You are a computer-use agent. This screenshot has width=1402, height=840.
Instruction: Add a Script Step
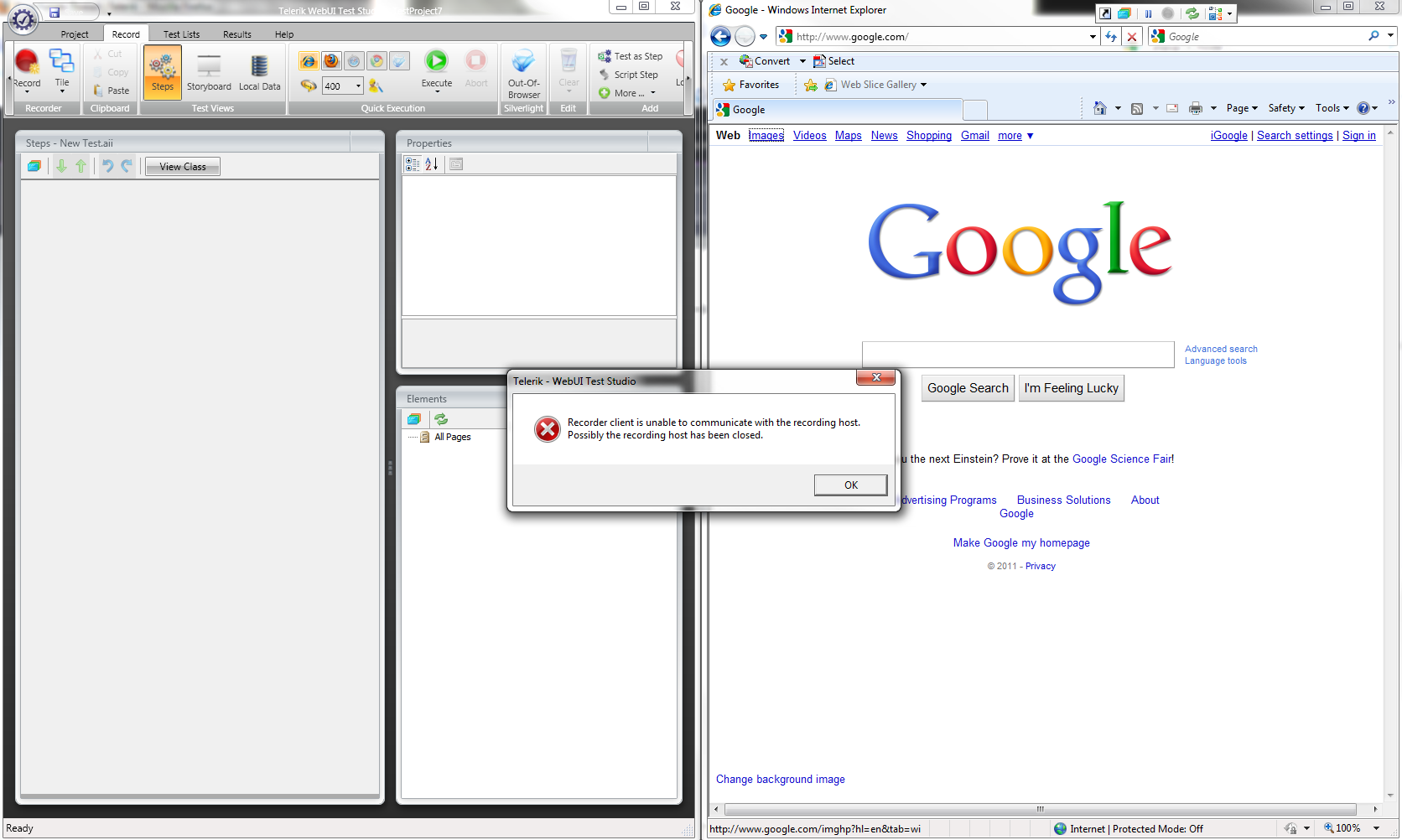click(628, 75)
